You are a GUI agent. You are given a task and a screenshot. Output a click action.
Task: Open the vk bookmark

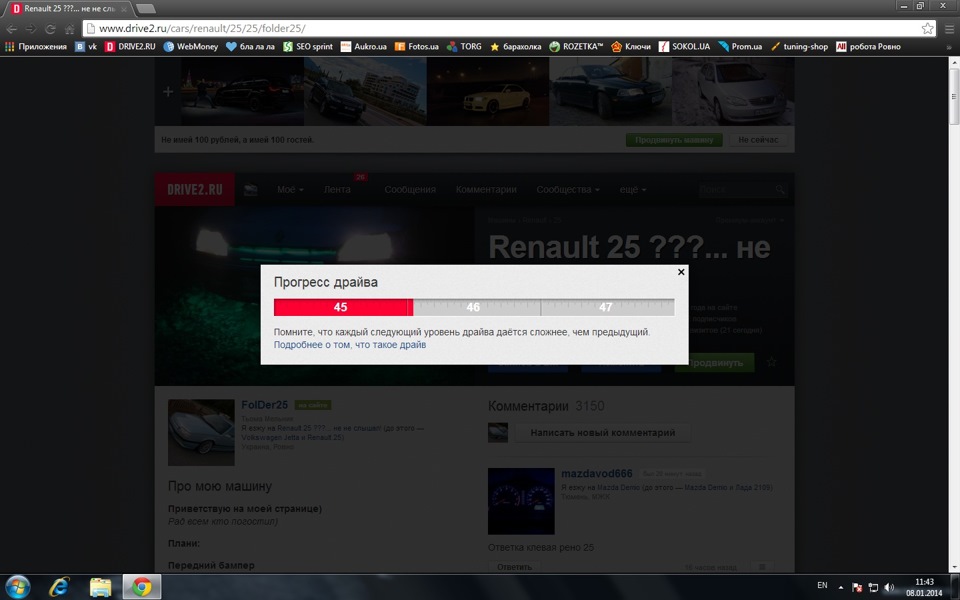86,47
